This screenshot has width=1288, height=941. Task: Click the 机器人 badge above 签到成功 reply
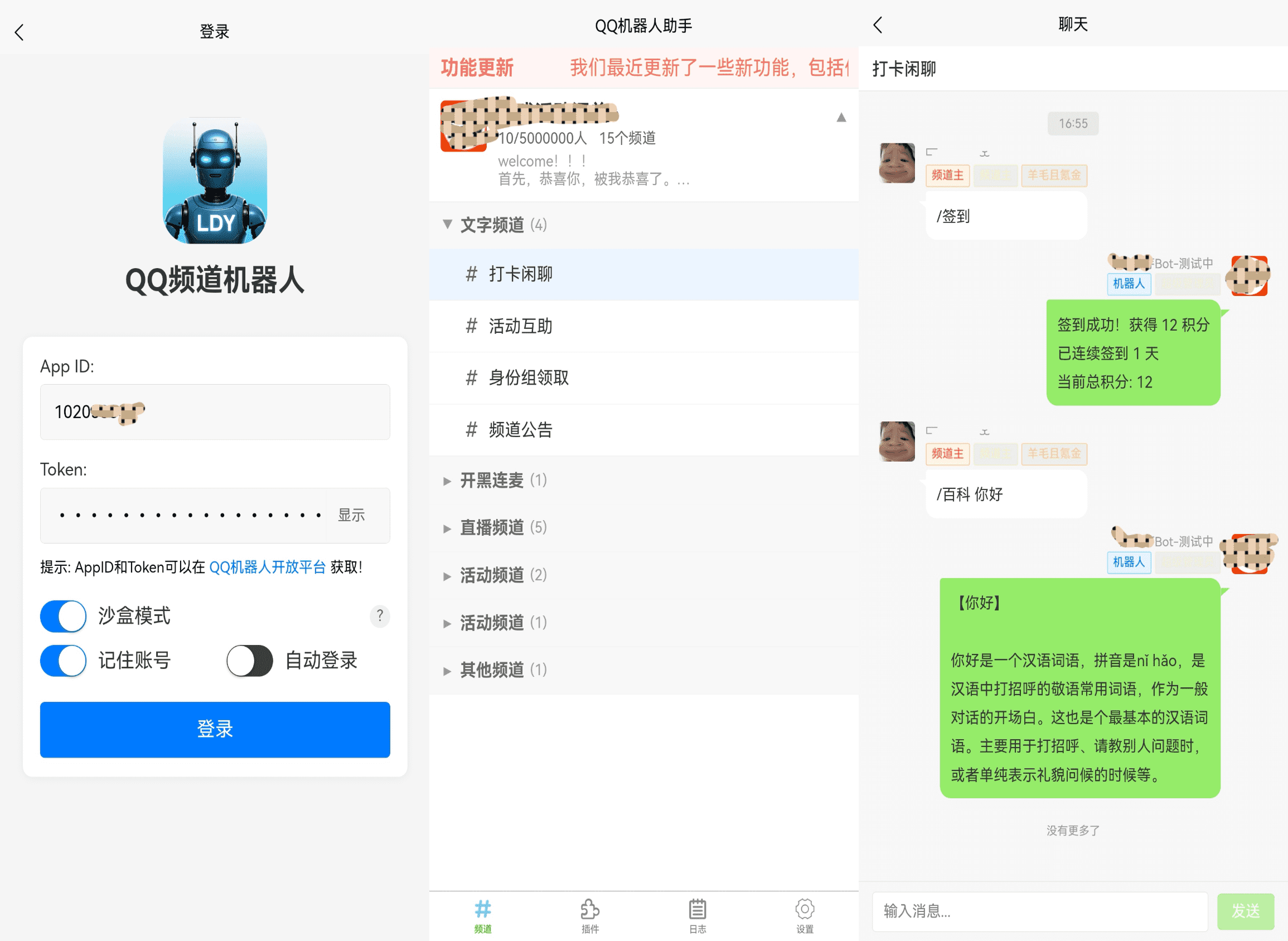click(1129, 284)
